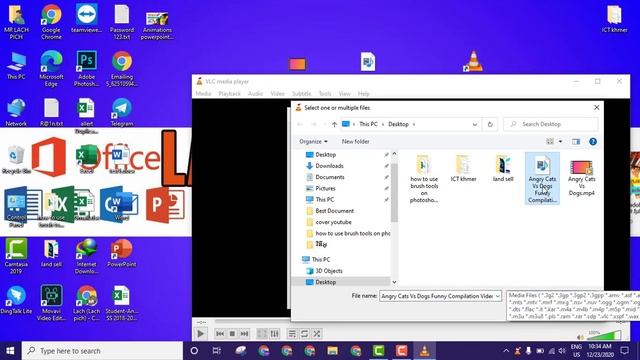640x360 pixels.
Task: Click the File name combo box
Action: (x=440, y=296)
